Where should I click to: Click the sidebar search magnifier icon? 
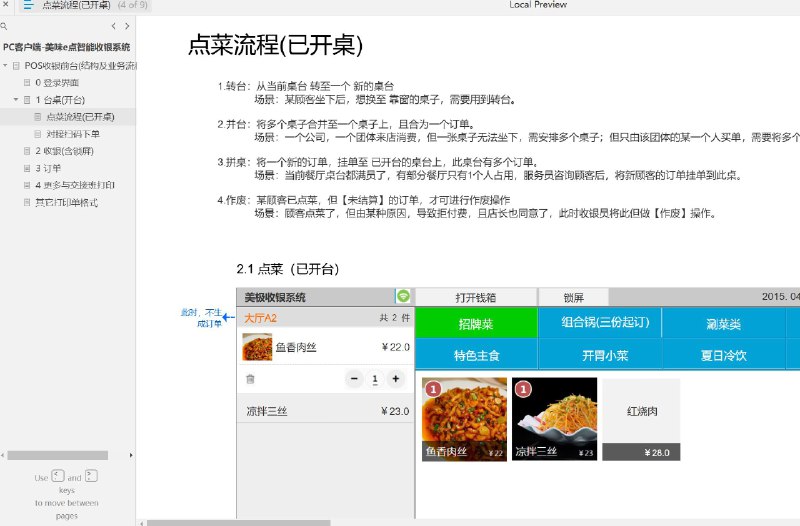[4, 26]
